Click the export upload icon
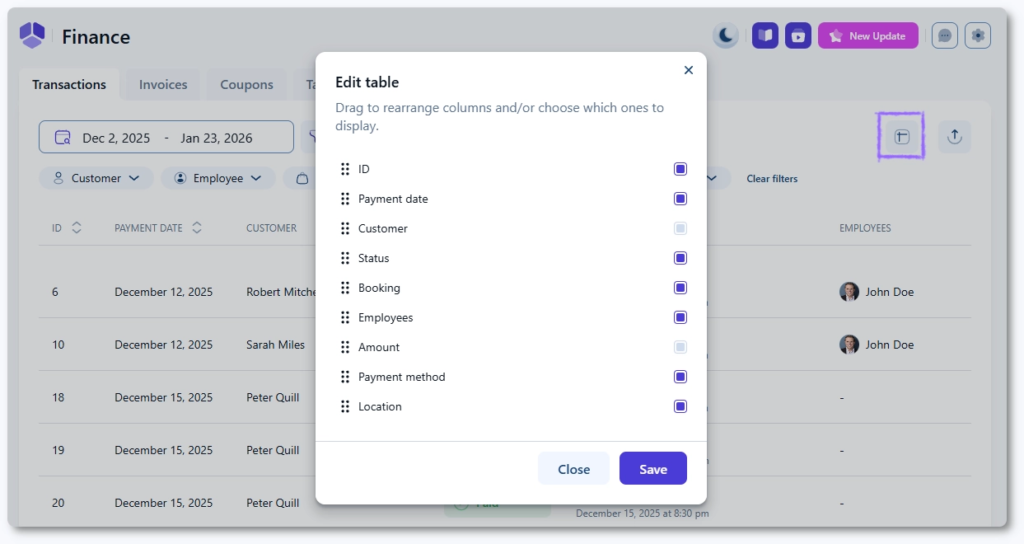This screenshot has height=544, width=1024. coord(954,137)
